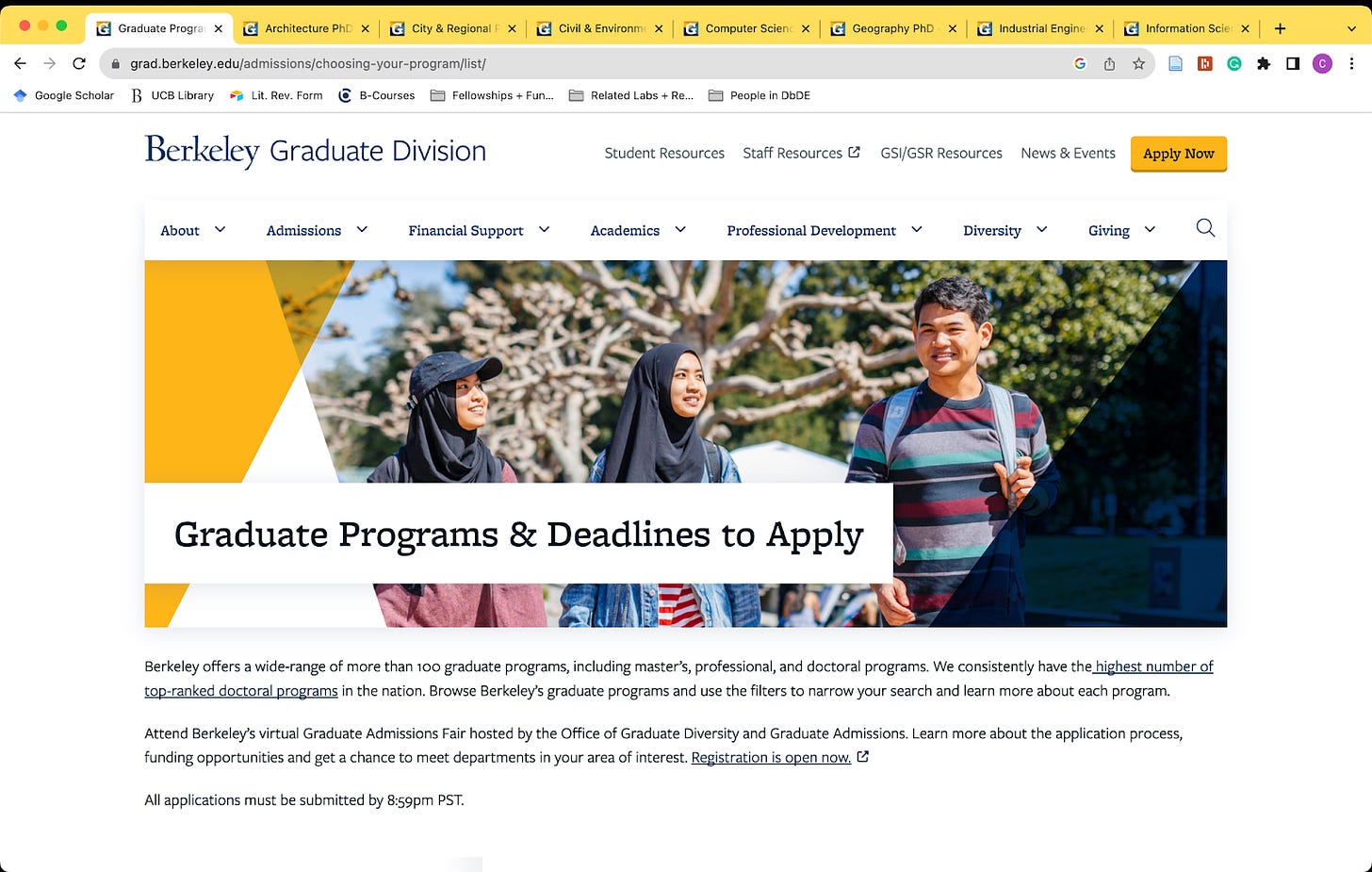Click the external link icon after Registration is open now
The image size is (1372, 872).
click(x=862, y=756)
